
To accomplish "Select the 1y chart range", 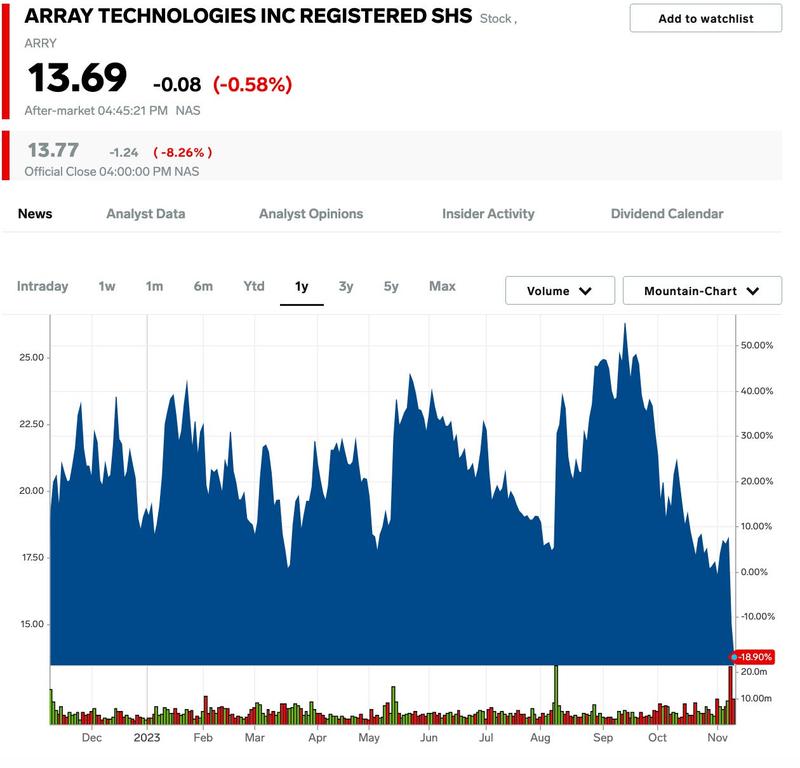I will (x=302, y=287).
